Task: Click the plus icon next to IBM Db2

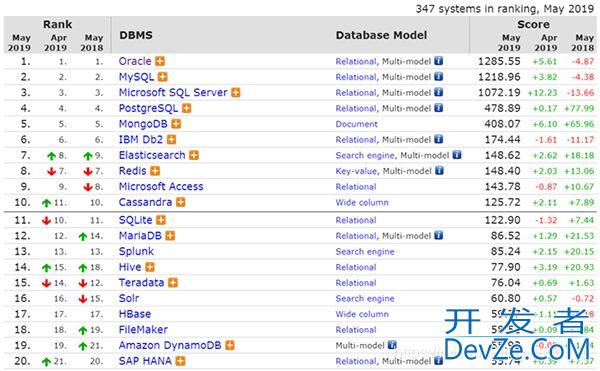Action: [x=171, y=140]
